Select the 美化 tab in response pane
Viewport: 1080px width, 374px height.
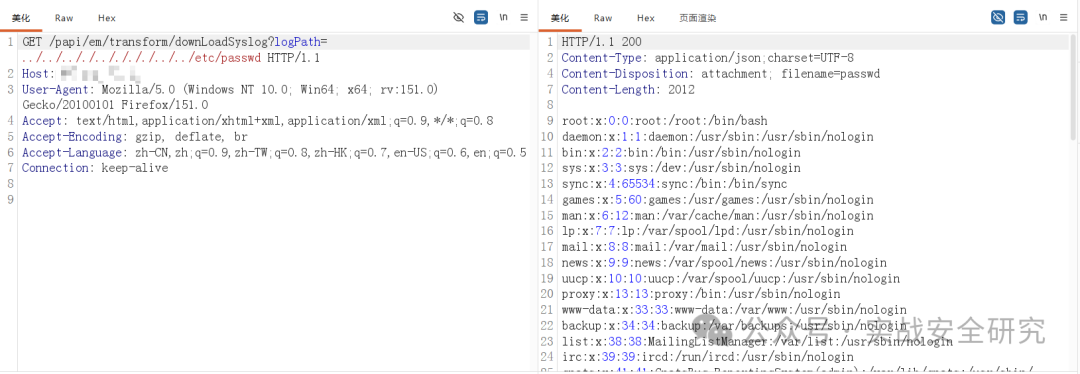coord(560,18)
